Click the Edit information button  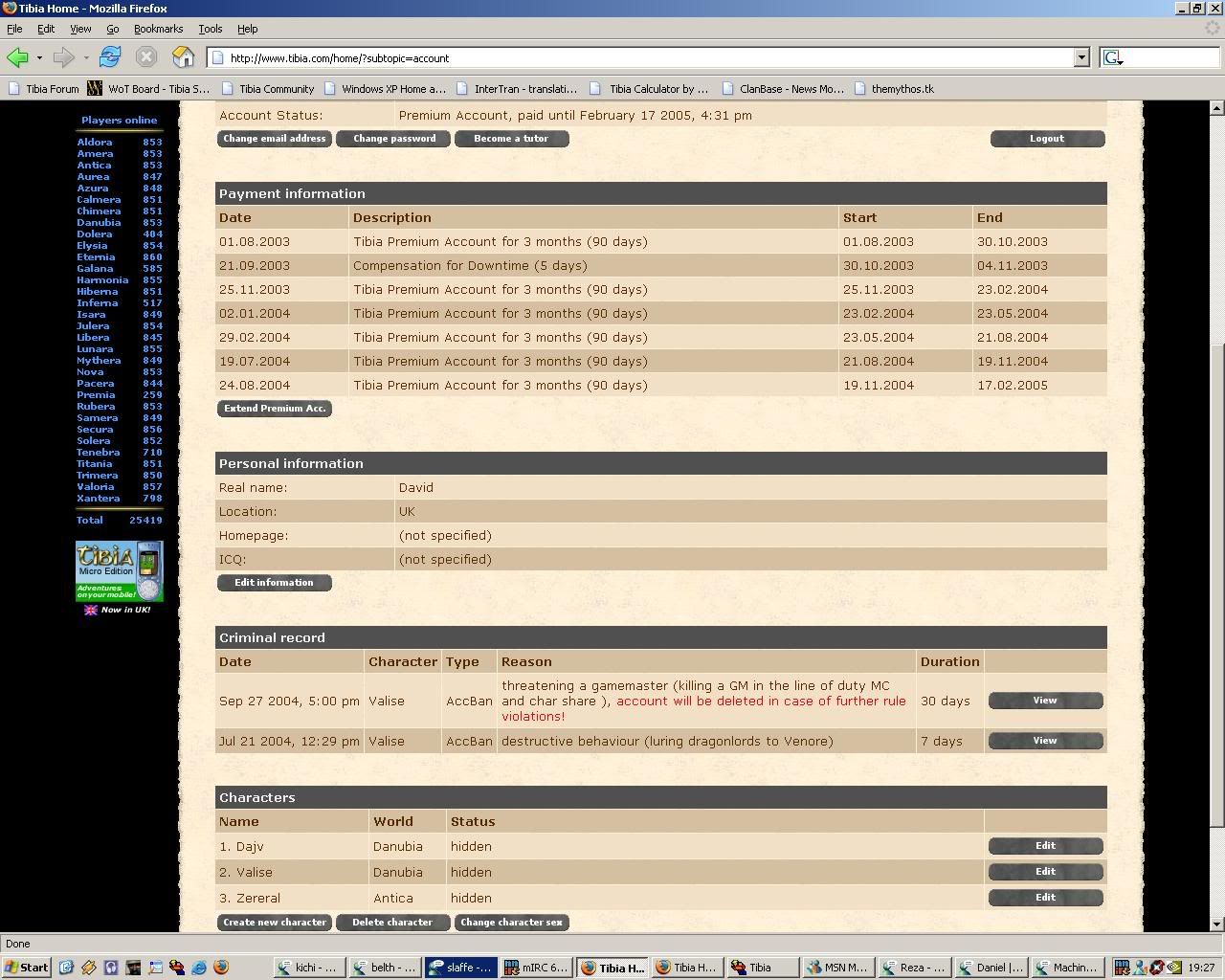tap(274, 583)
